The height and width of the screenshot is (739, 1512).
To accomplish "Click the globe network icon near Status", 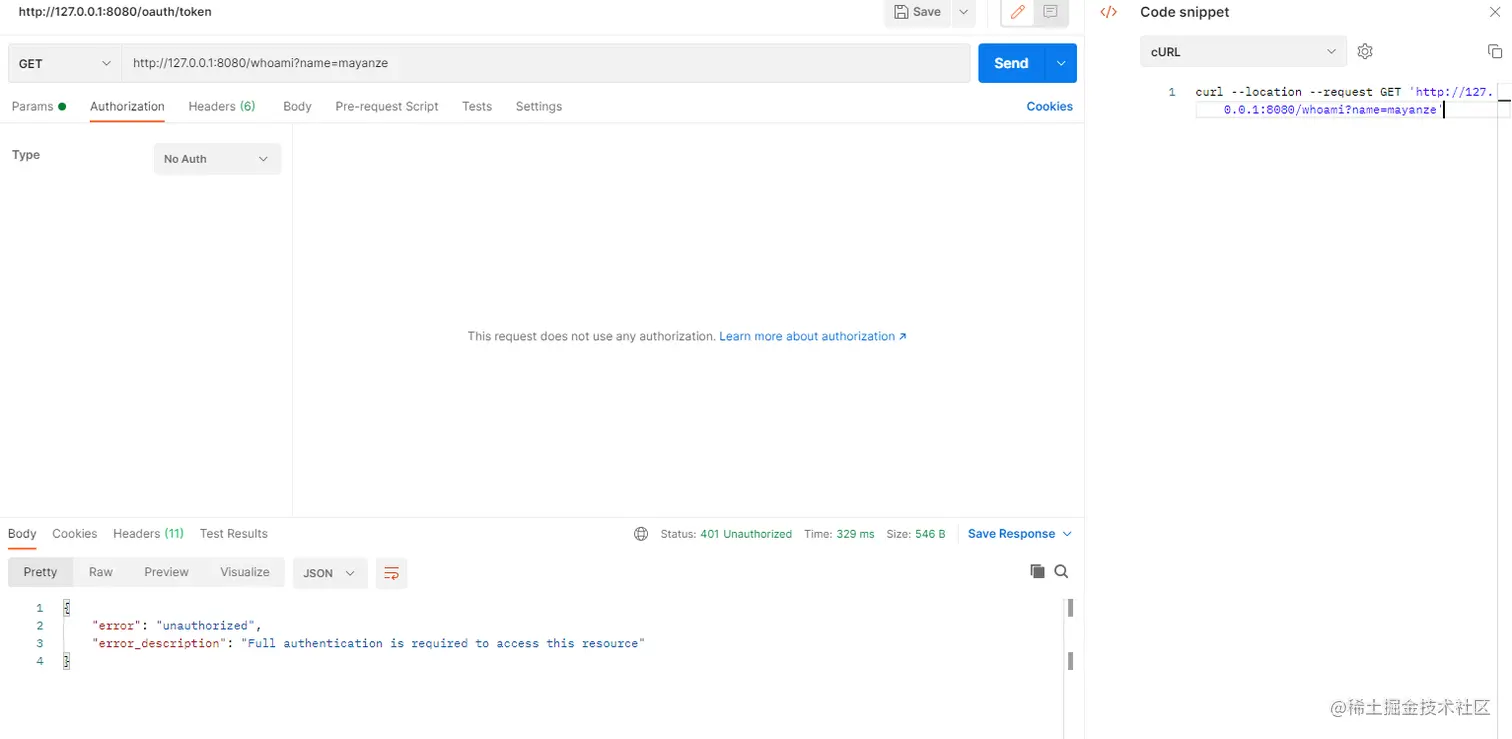I will coord(641,534).
